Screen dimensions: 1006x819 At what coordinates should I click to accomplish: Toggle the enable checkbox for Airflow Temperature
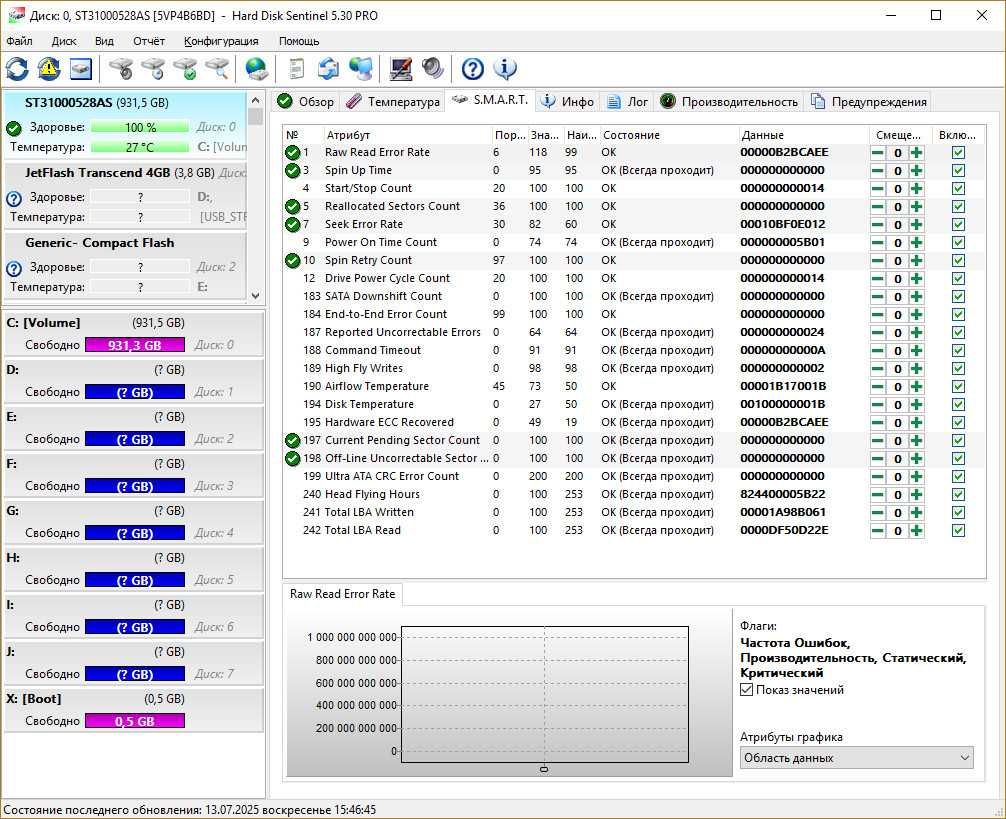coord(959,387)
